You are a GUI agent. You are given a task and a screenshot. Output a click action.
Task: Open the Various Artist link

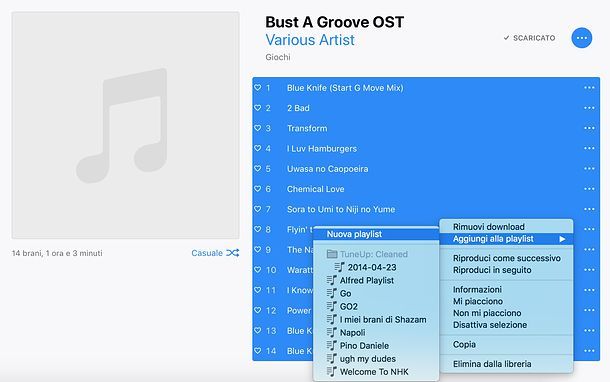pyautogui.click(x=310, y=40)
